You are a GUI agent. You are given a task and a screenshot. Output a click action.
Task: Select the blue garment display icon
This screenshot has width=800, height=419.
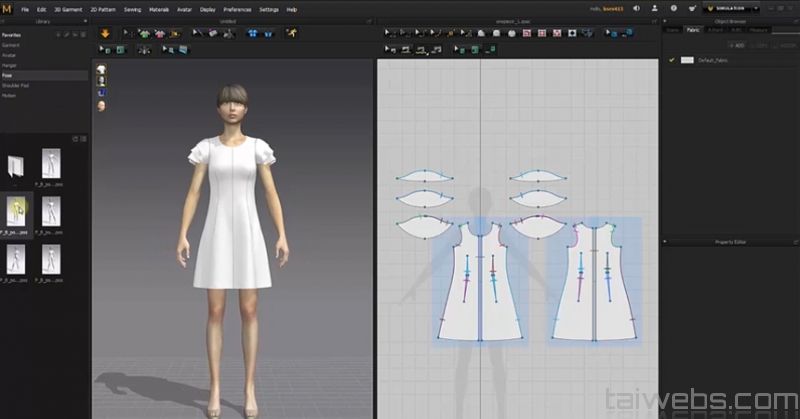tap(253, 33)
